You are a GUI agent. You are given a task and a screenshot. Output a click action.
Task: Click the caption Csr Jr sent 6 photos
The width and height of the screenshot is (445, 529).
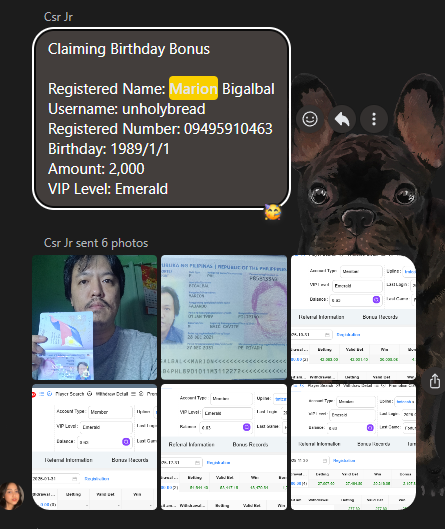coord(96,243)
